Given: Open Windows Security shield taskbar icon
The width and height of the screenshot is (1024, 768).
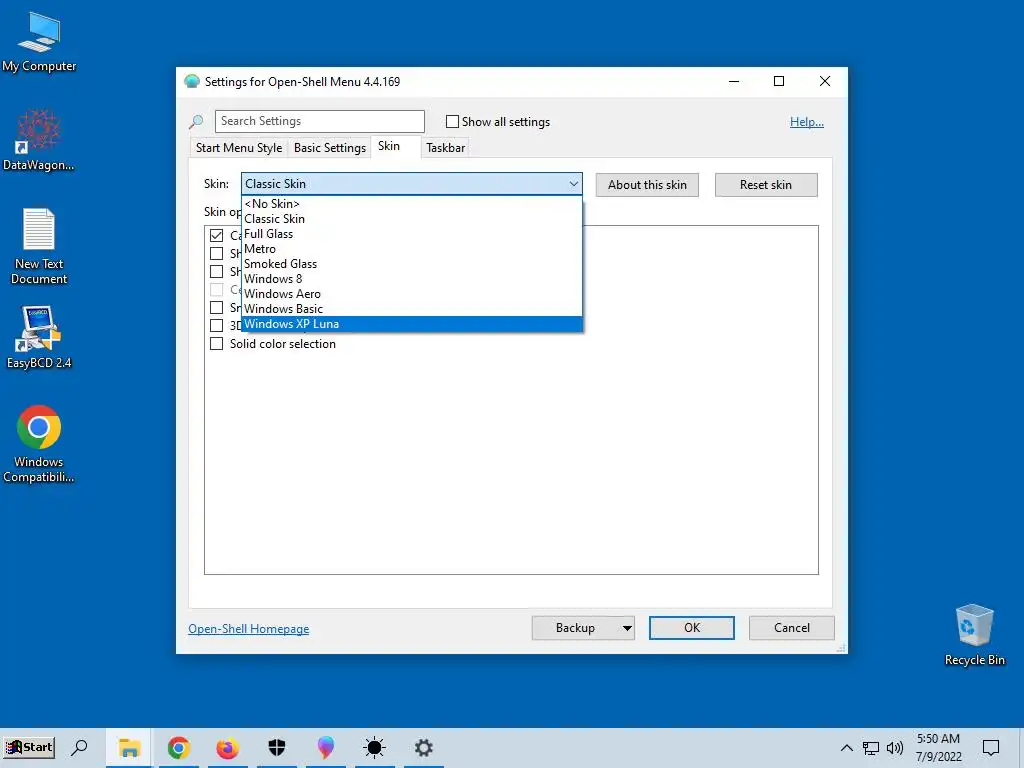Looking at the screenshot, I should (x=277, y=747).
